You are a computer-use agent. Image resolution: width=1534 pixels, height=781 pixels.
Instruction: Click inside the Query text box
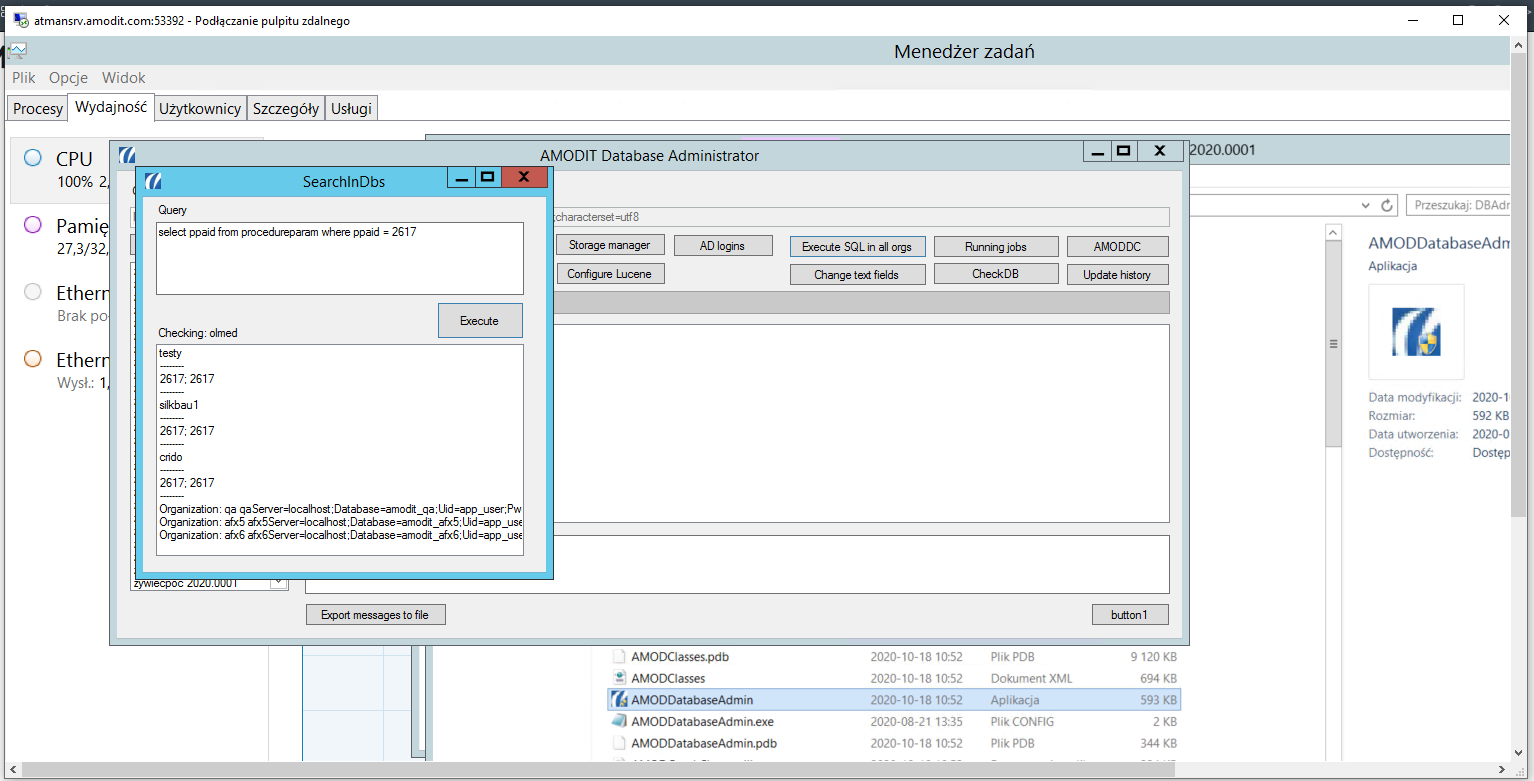pos(340,258)
